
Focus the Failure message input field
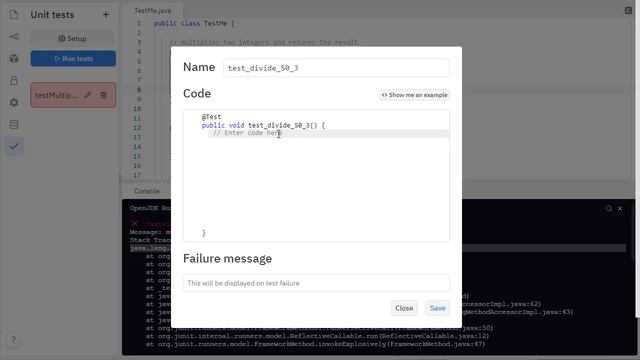pos(316,283)
